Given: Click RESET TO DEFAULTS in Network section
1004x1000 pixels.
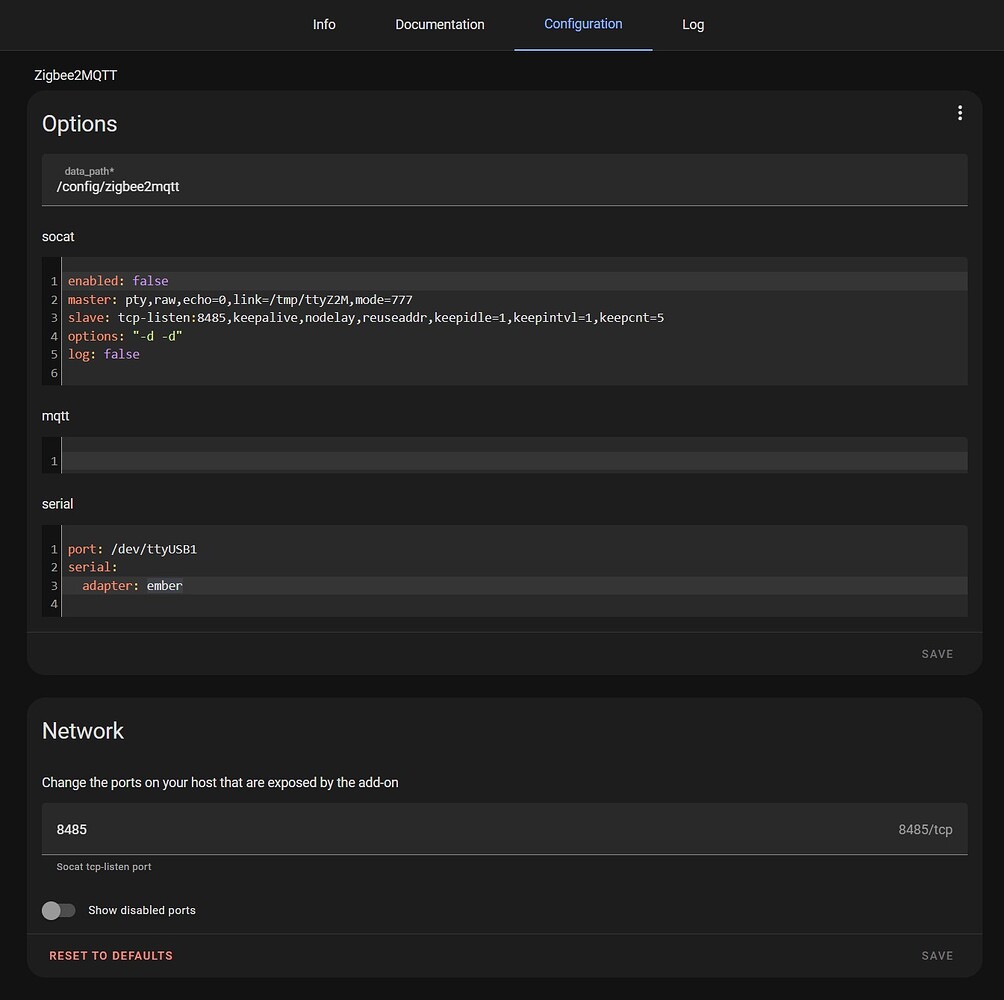Looking at the screenshot, I should click(x=111, y=955).
